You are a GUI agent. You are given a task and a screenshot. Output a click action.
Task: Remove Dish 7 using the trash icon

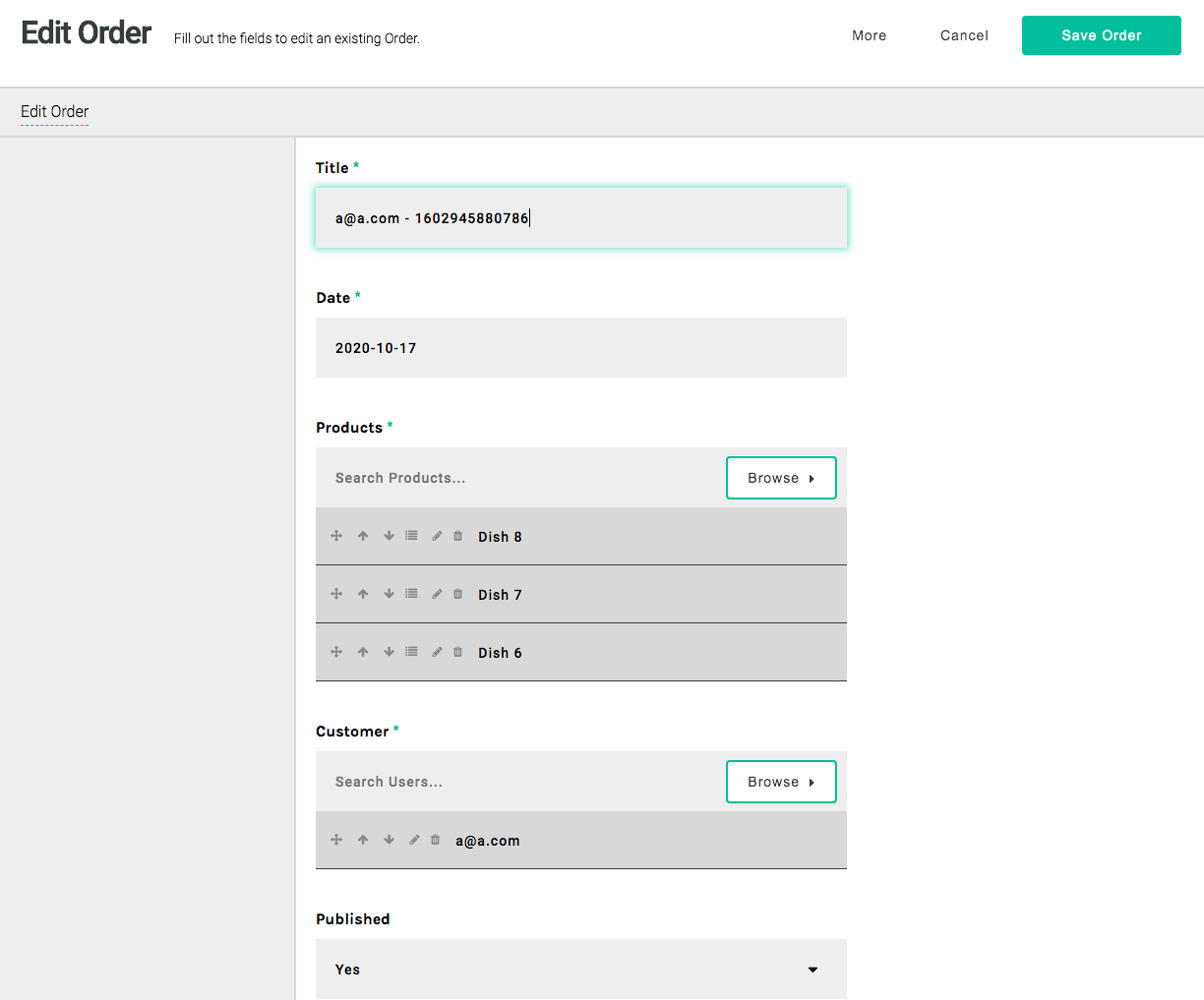point(457,594)
